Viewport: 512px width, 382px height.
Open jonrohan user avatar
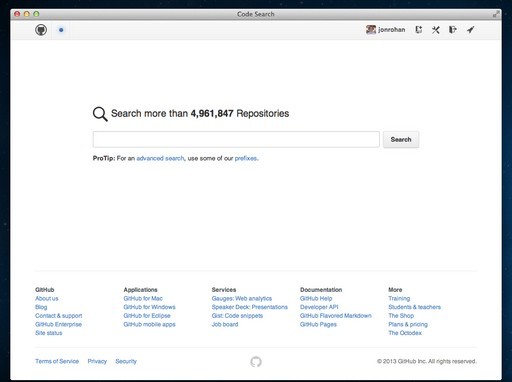coord(371,30)
